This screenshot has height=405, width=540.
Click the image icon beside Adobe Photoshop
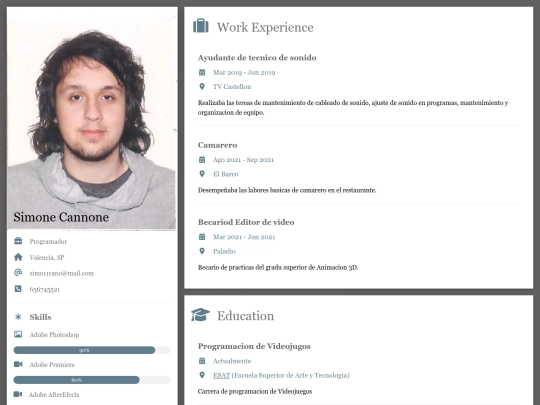pyautogui.click(x=18, y=334)
